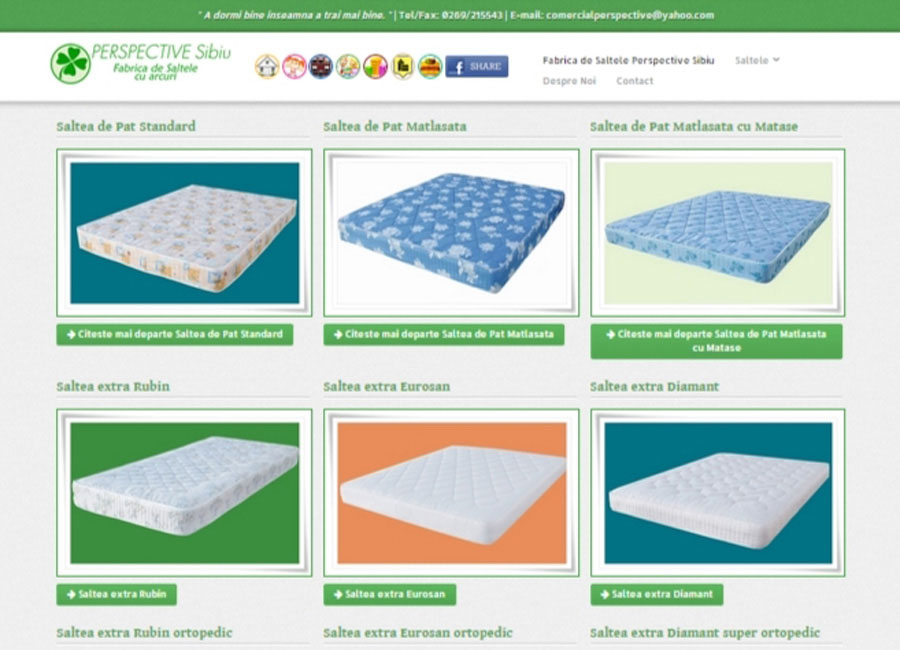Click the green-bordered cartoon characters icon
This screenshot has width=900, height=650.
(x=348, y=67)
